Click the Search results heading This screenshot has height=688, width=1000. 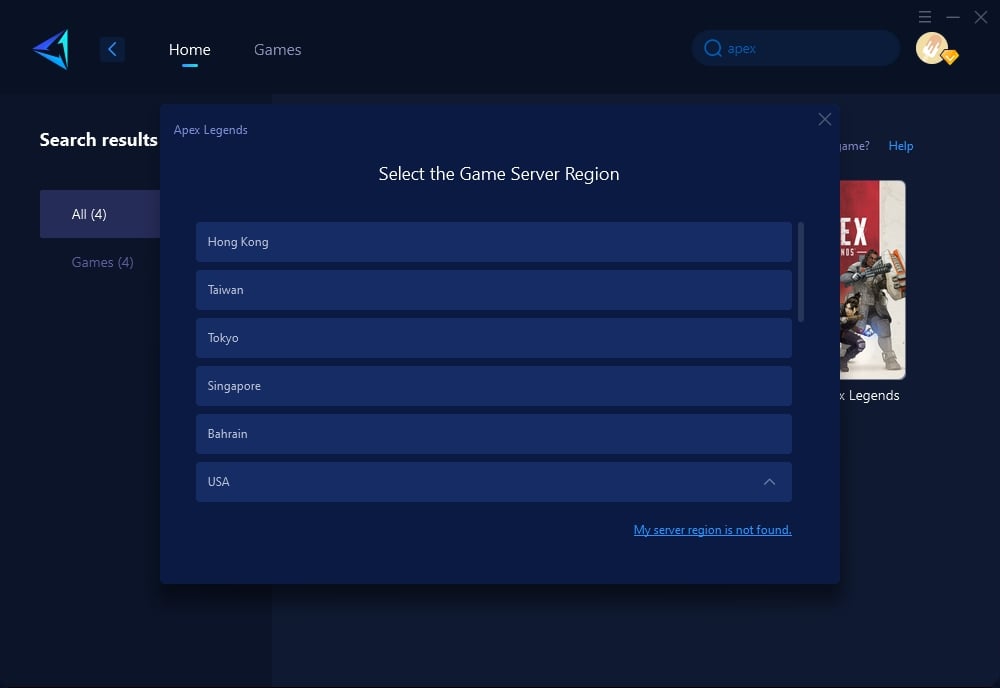click(x=98, y=140)
